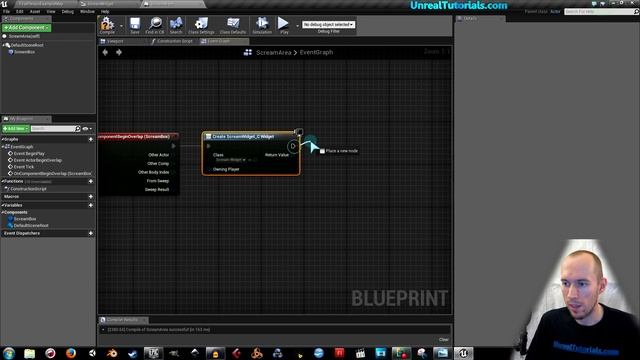Click the green Add New button

[x=16, y=129]
